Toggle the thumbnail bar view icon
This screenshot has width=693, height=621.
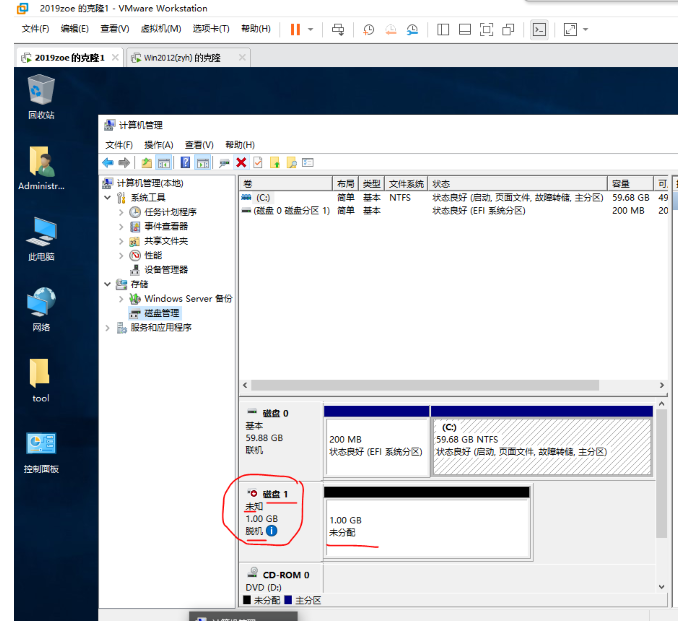[465, 30]
